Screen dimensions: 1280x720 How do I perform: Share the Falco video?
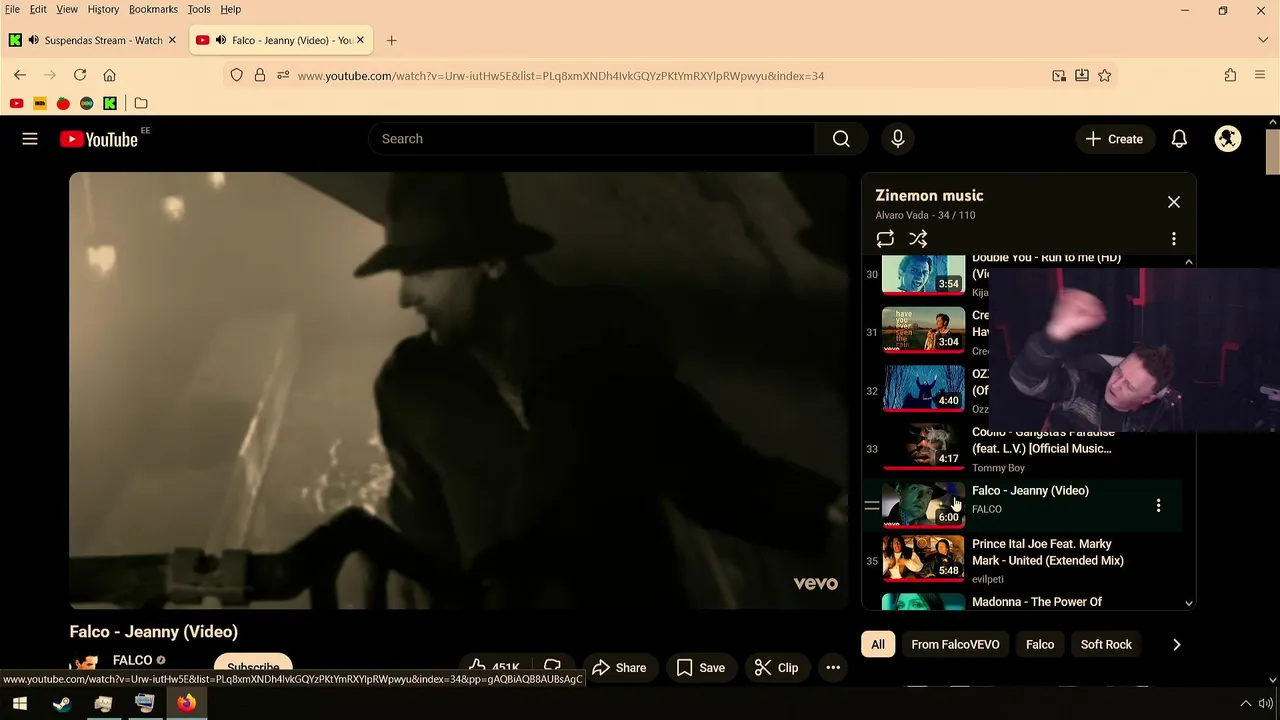pos(619,668)
